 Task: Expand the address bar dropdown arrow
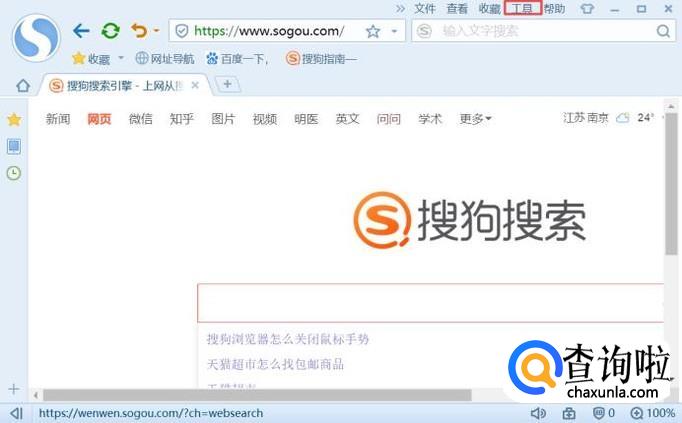click(x=394, y=31)
